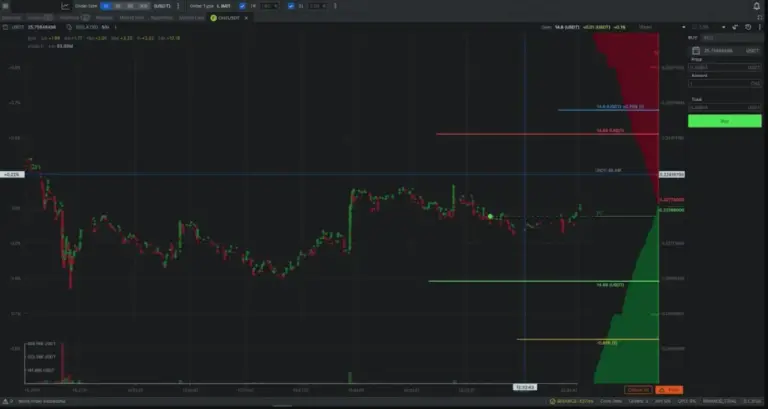Click the TP value input field

click(x=269, y=6)
